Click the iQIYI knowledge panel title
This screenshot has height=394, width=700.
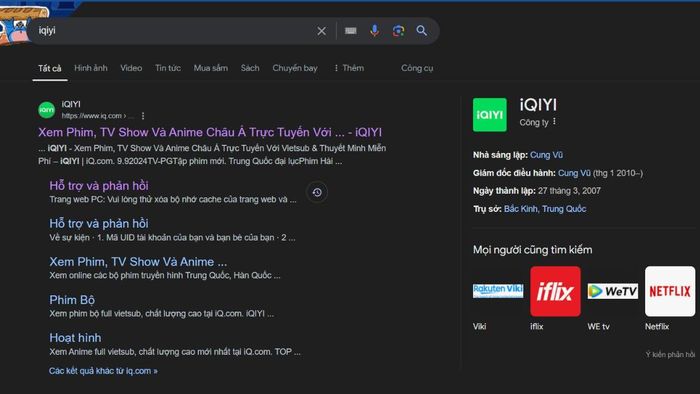pos(538,105)
